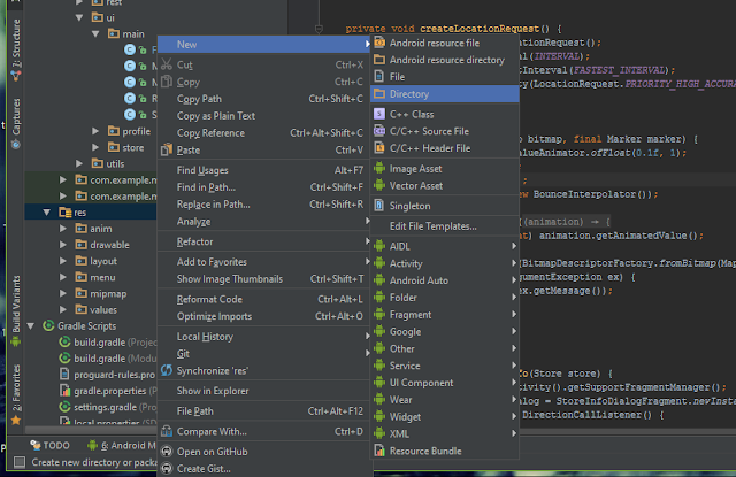Click the gradle.properties file icon
Image resolution: width=736 pixels, height=477 pixels.
tap(65, 390)
